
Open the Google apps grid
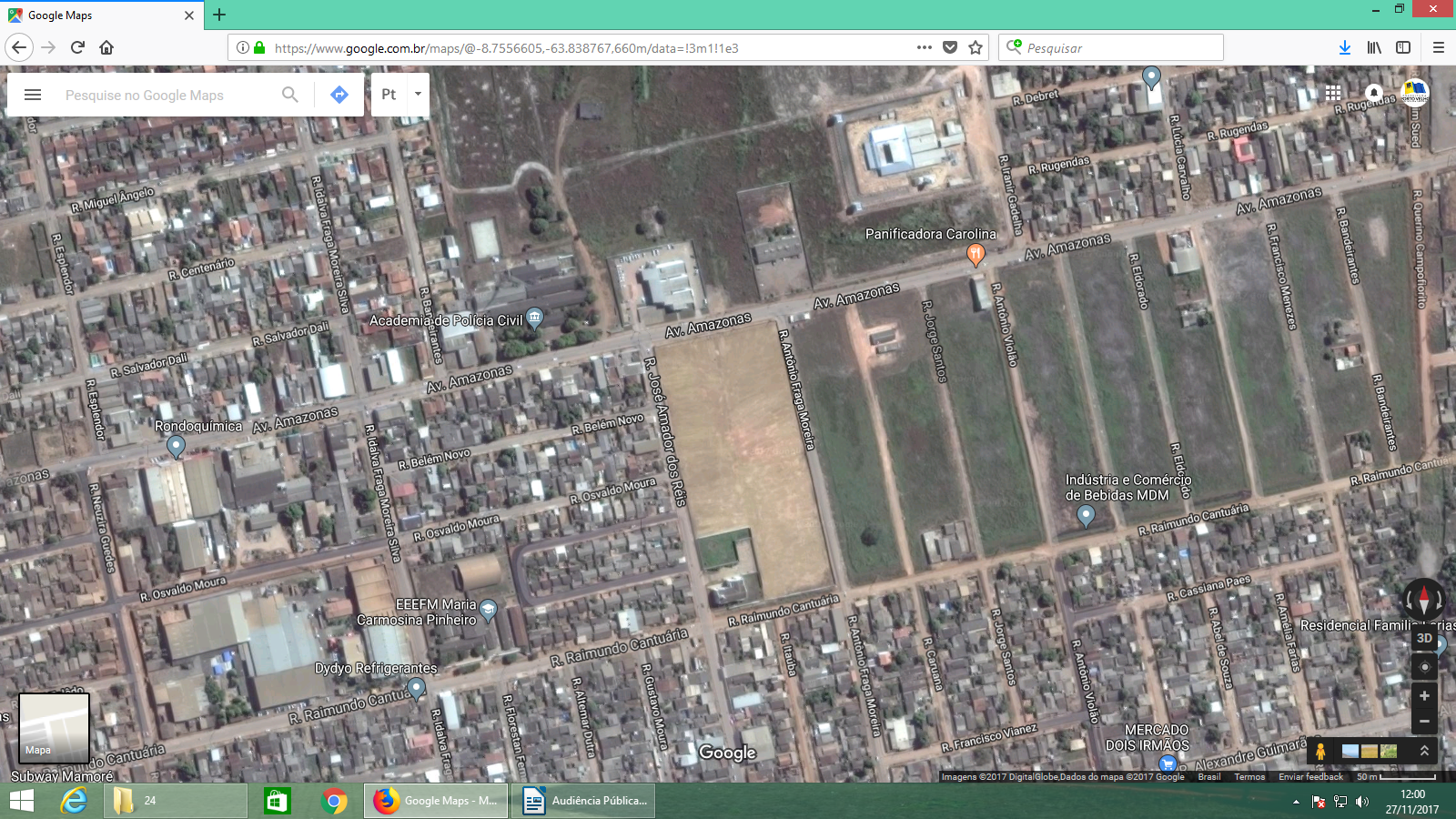[x=1333, y=93]
